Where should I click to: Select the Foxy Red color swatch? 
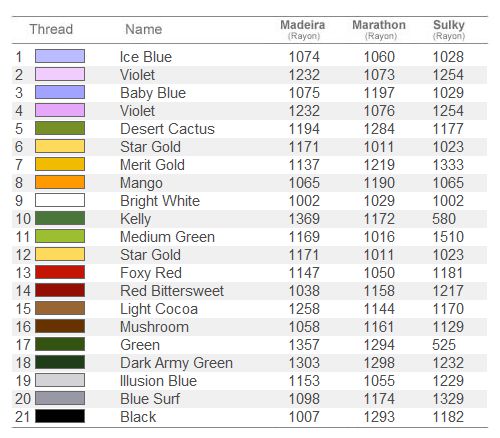[x=60, y=272]
